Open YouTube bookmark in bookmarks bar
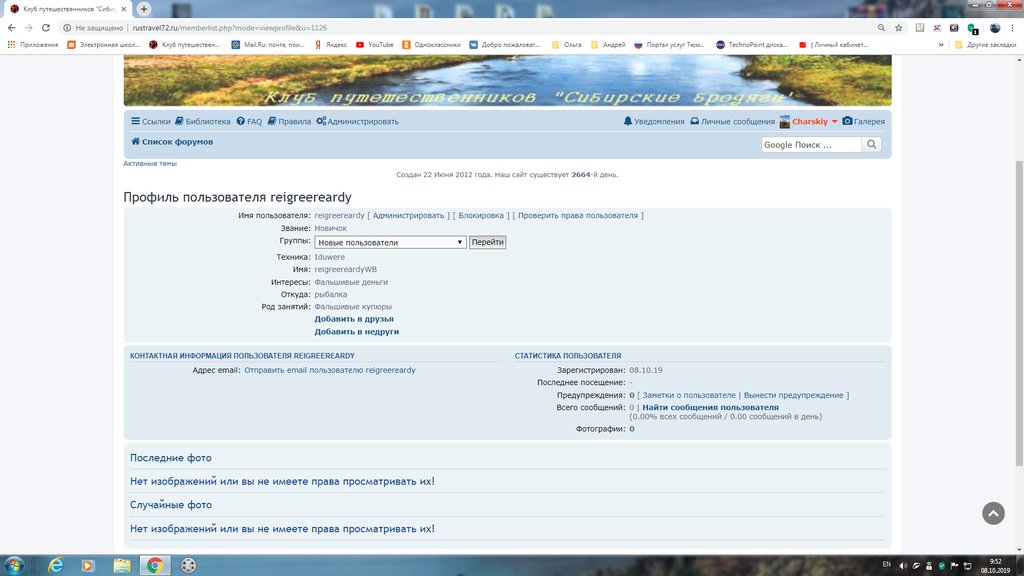Screen dimensions: 1024x576 point(375,45)
